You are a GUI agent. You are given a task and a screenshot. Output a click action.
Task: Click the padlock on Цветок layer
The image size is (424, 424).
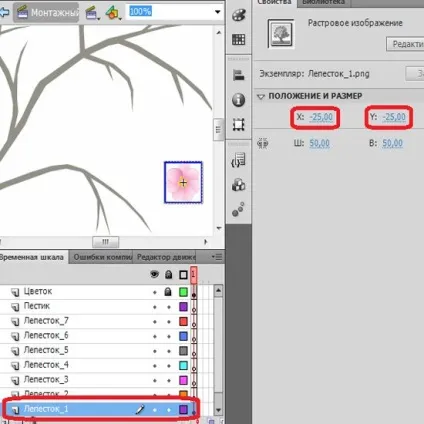tap(168, 292)
